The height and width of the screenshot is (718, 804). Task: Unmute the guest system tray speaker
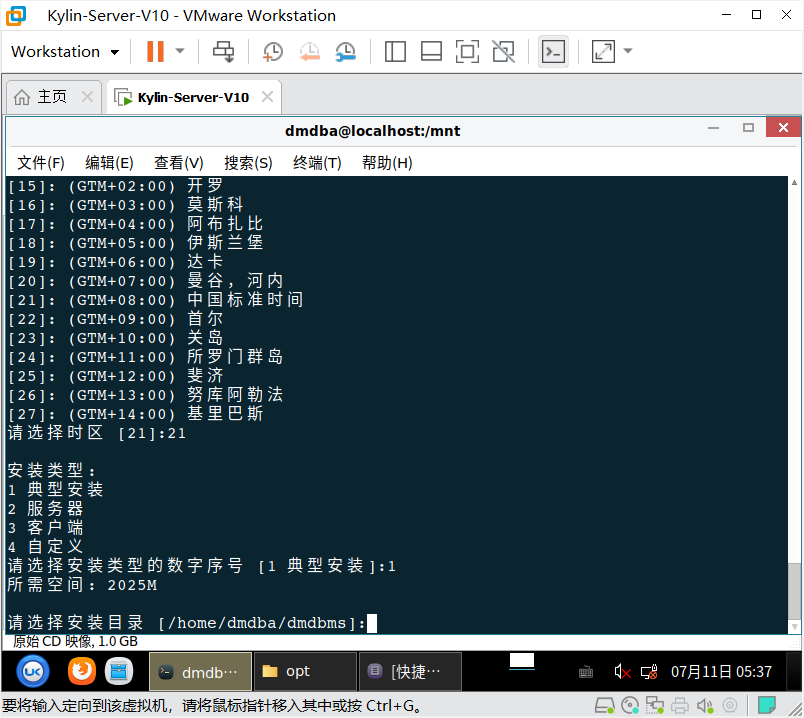click(620, 671)
